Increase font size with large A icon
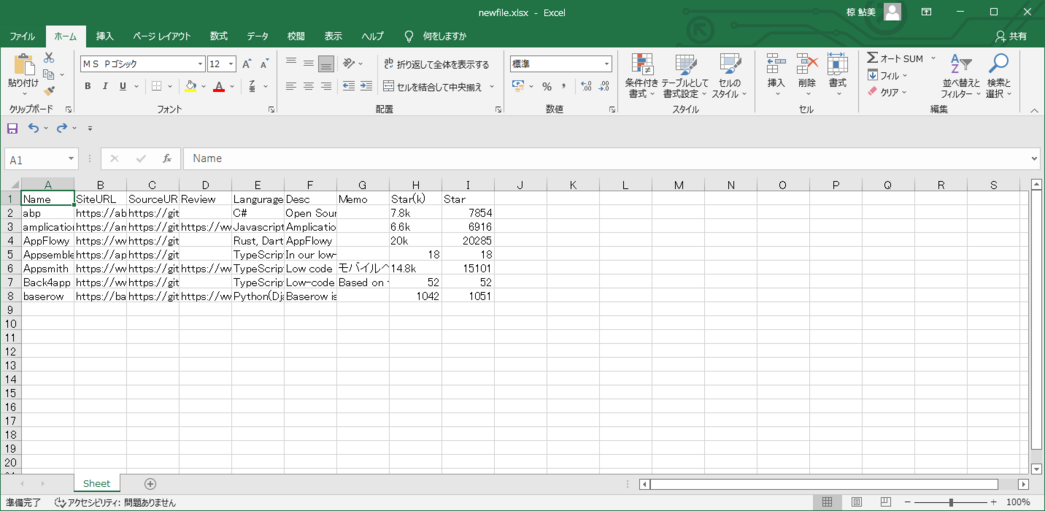This screenshot has width=1045, height=511. click(x=247, y=64)
